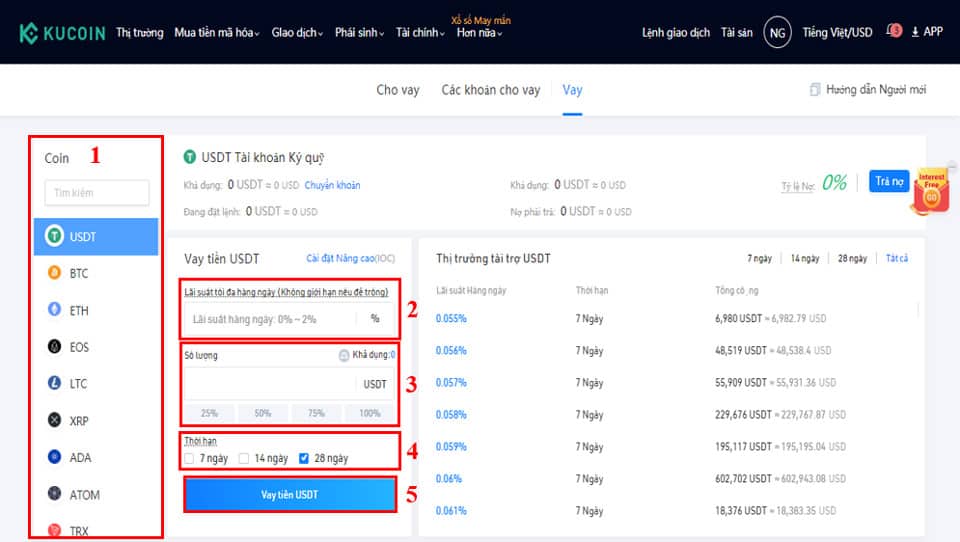Click the NG profile avatar
The image size is (960, 542).
pos(777,32)
